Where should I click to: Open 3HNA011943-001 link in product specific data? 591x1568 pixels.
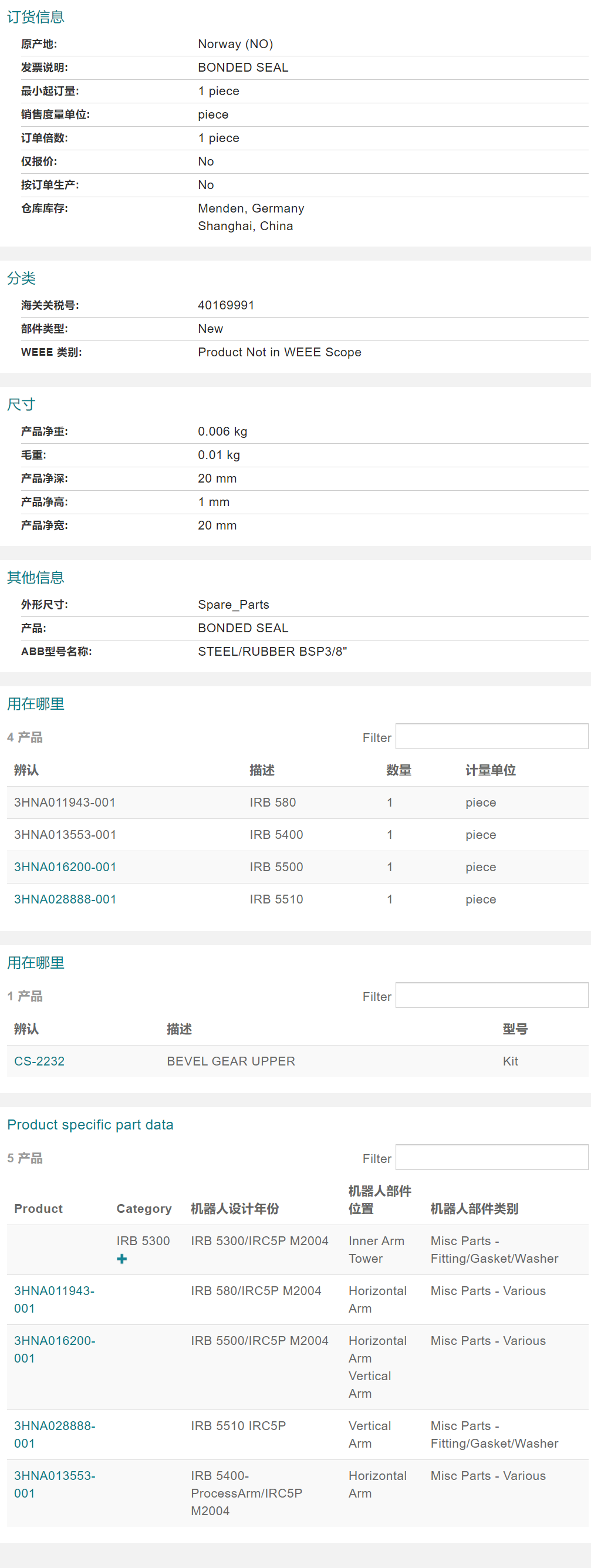(x=54, y=1300)
